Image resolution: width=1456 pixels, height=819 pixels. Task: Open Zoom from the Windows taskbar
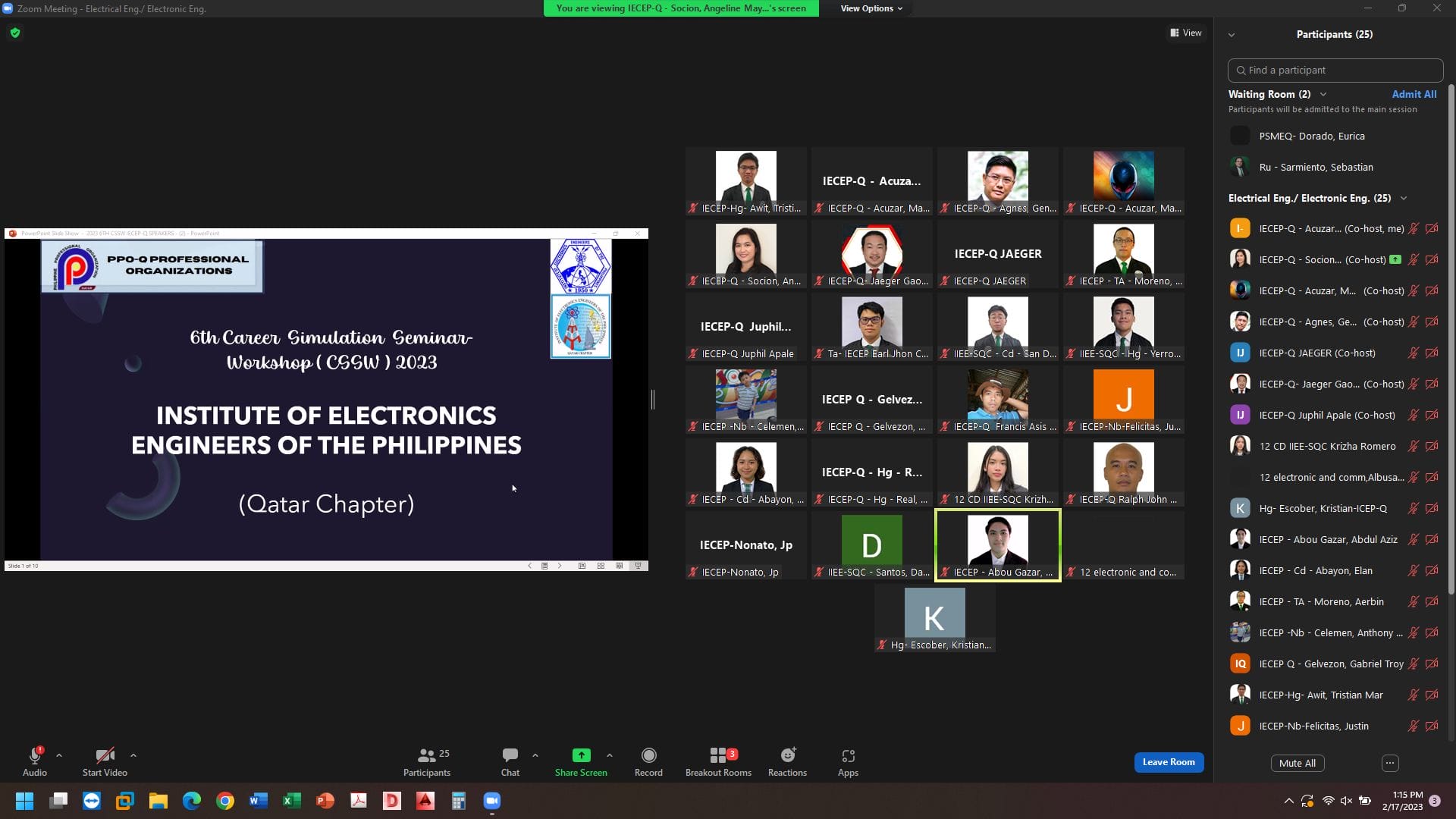tap(492, 801)
